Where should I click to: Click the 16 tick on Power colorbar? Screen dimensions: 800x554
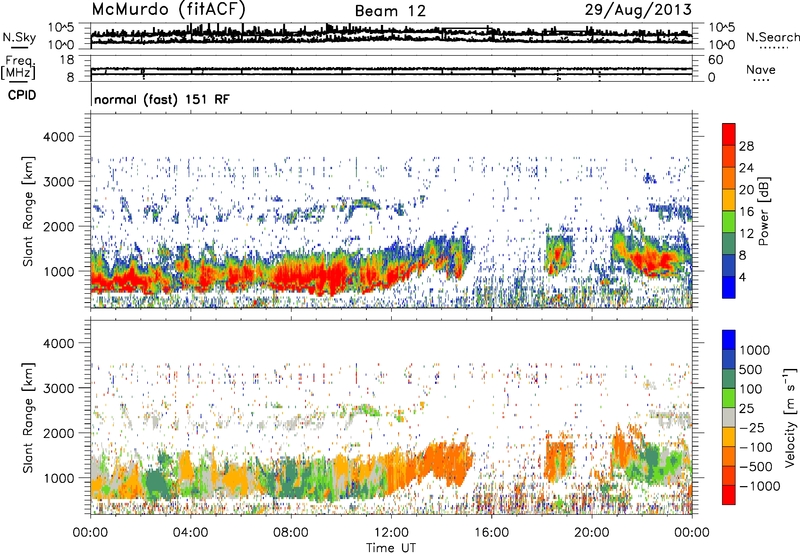tap(746, 212)
